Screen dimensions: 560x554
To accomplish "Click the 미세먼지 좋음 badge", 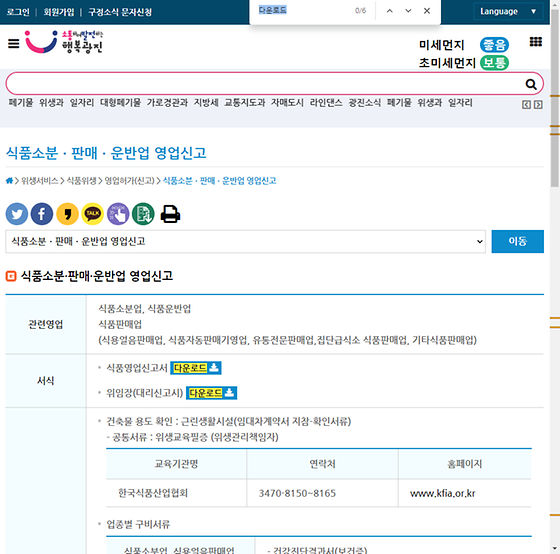I will click(494, 45).
